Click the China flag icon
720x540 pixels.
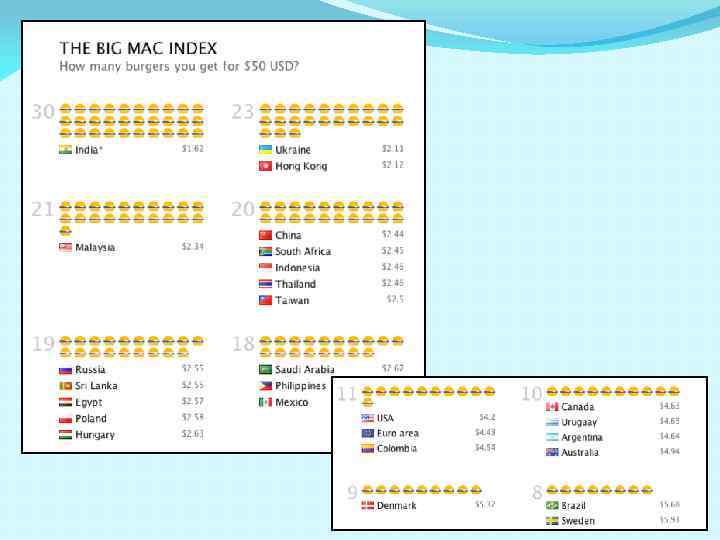tap(265, 235)
